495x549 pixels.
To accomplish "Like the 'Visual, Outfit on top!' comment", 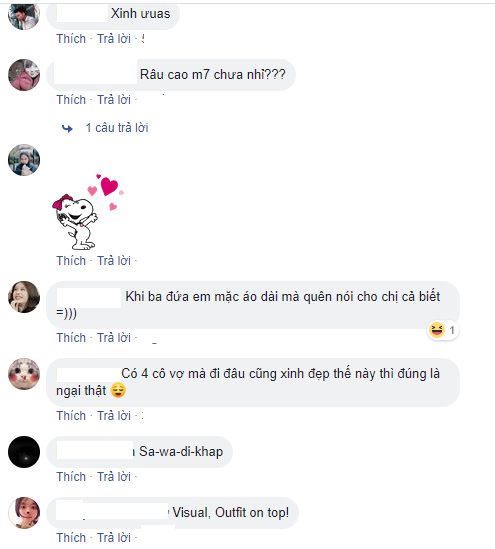I will click(71, 537).
